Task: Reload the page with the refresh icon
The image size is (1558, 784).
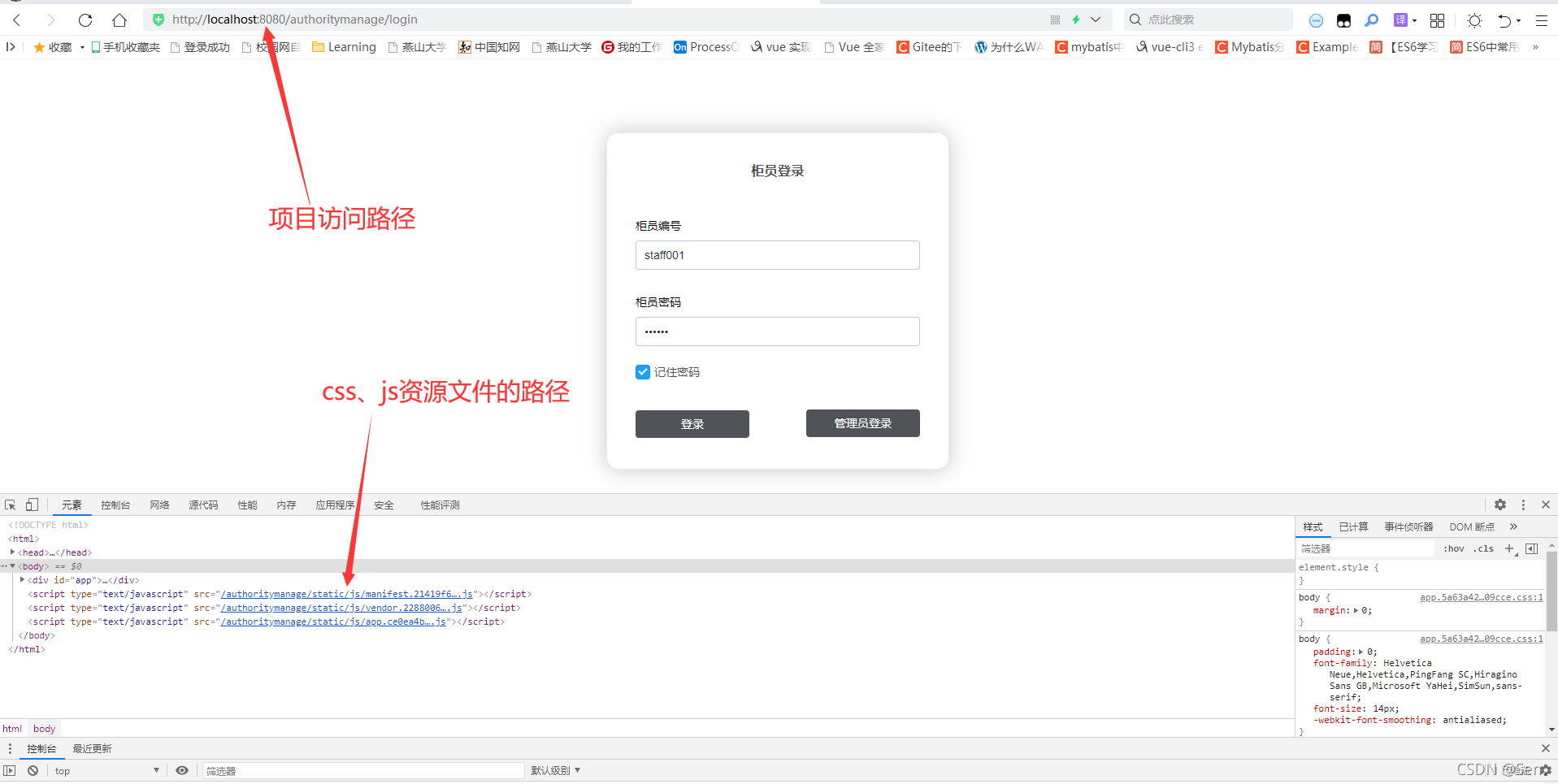Action: [x=85, y=19]
